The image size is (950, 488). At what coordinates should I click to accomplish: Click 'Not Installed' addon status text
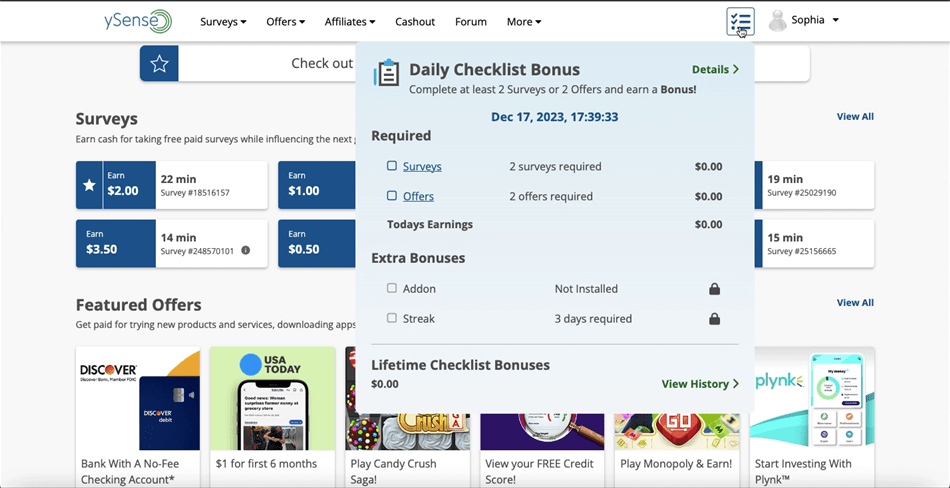pos(586,289)
